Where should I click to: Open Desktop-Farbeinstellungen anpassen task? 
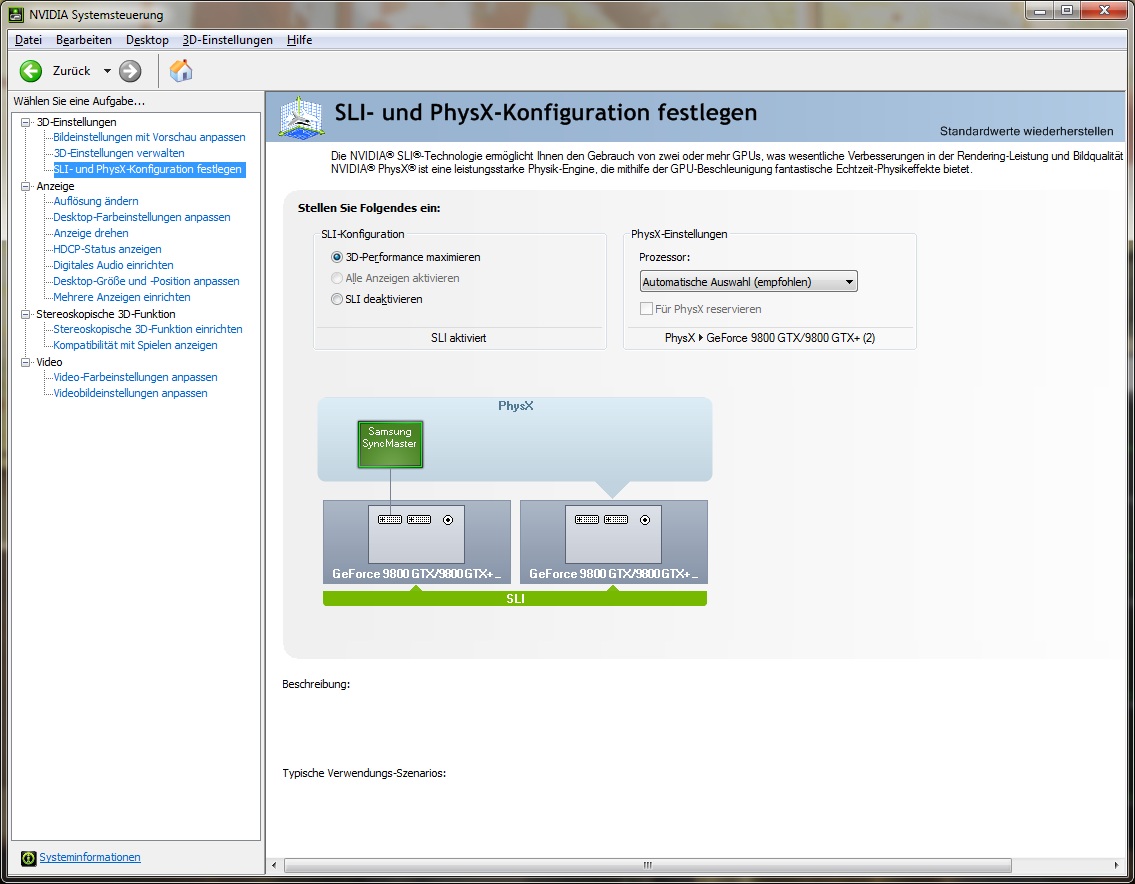tap(142, 217)
